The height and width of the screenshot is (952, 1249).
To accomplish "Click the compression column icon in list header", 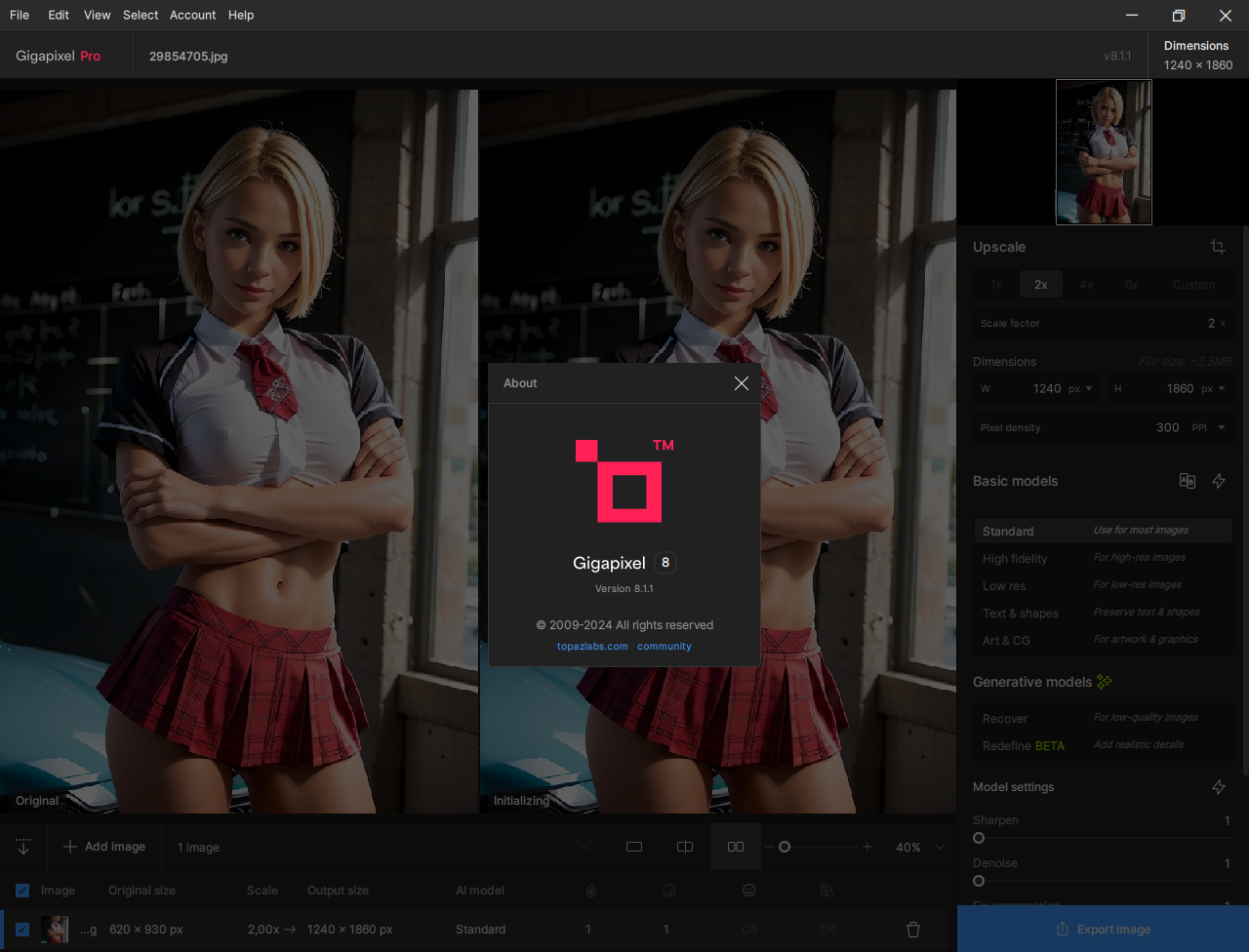I will (827, 891).
